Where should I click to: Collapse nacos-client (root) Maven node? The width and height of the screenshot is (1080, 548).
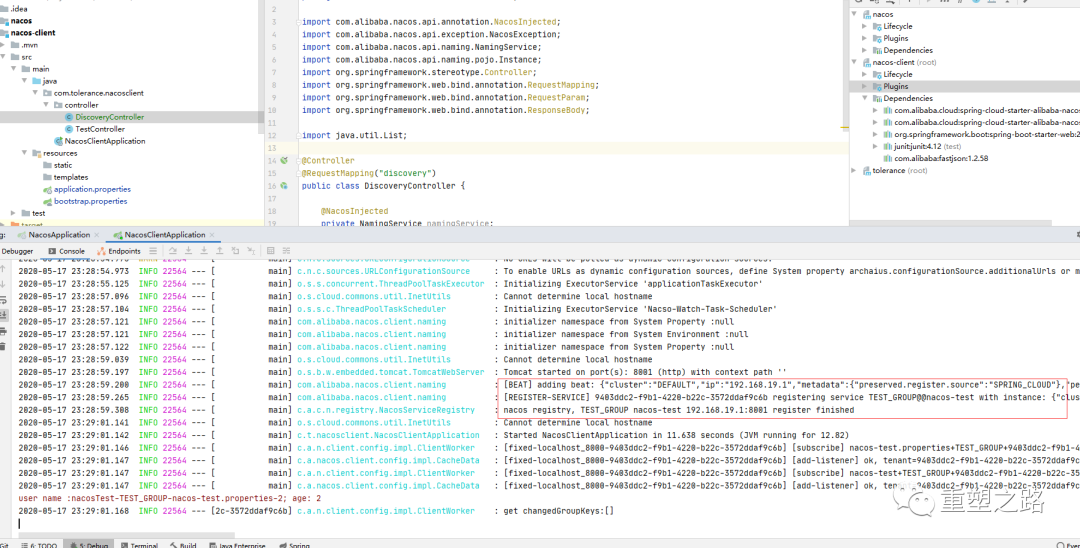[x=855, y=62]
